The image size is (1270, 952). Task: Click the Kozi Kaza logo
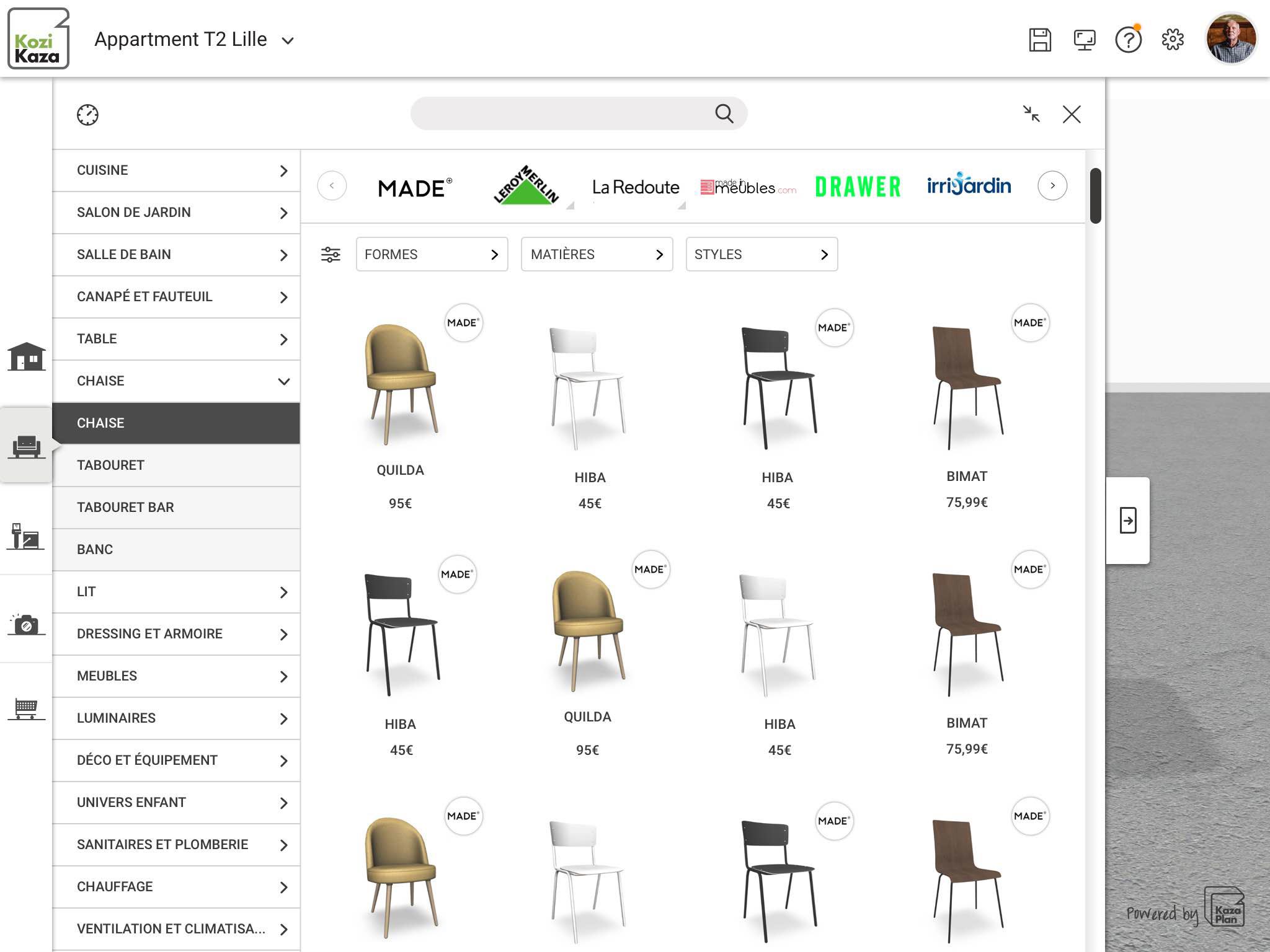38,38
